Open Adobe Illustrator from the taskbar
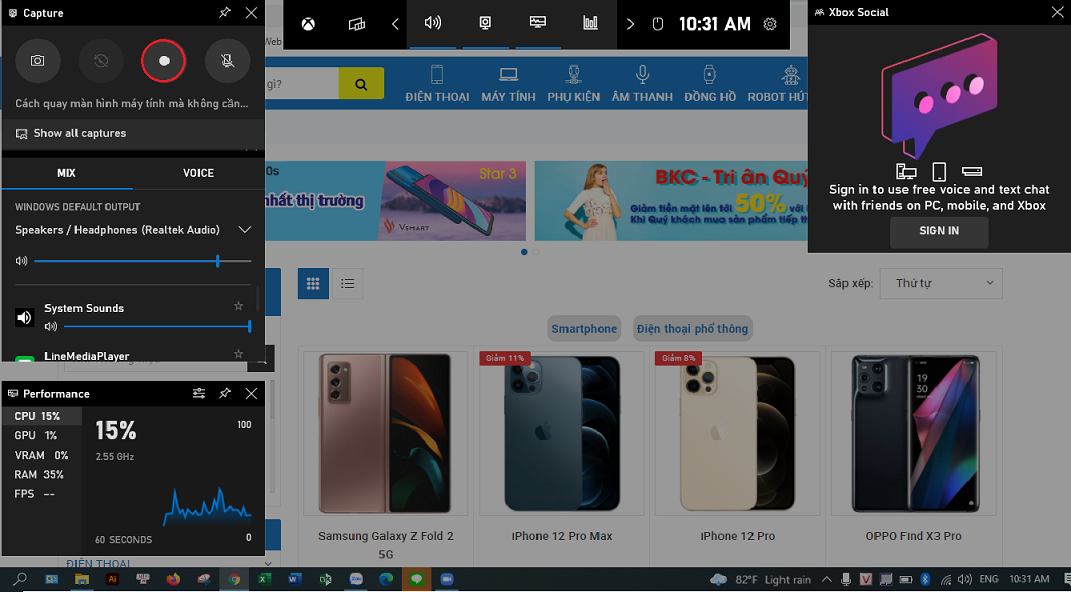The height and width of the screenshot is (592, 1071). pos(113,579)
